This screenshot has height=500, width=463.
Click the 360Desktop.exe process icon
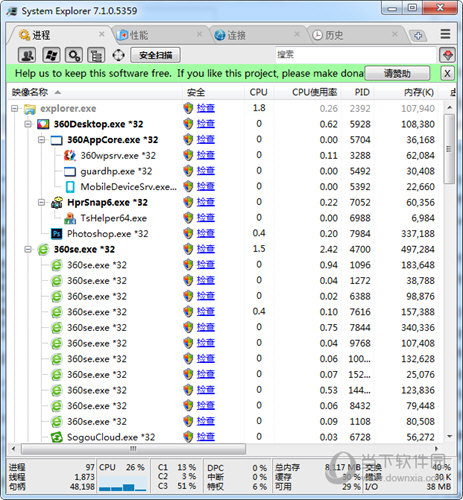[x=43, y=125]
